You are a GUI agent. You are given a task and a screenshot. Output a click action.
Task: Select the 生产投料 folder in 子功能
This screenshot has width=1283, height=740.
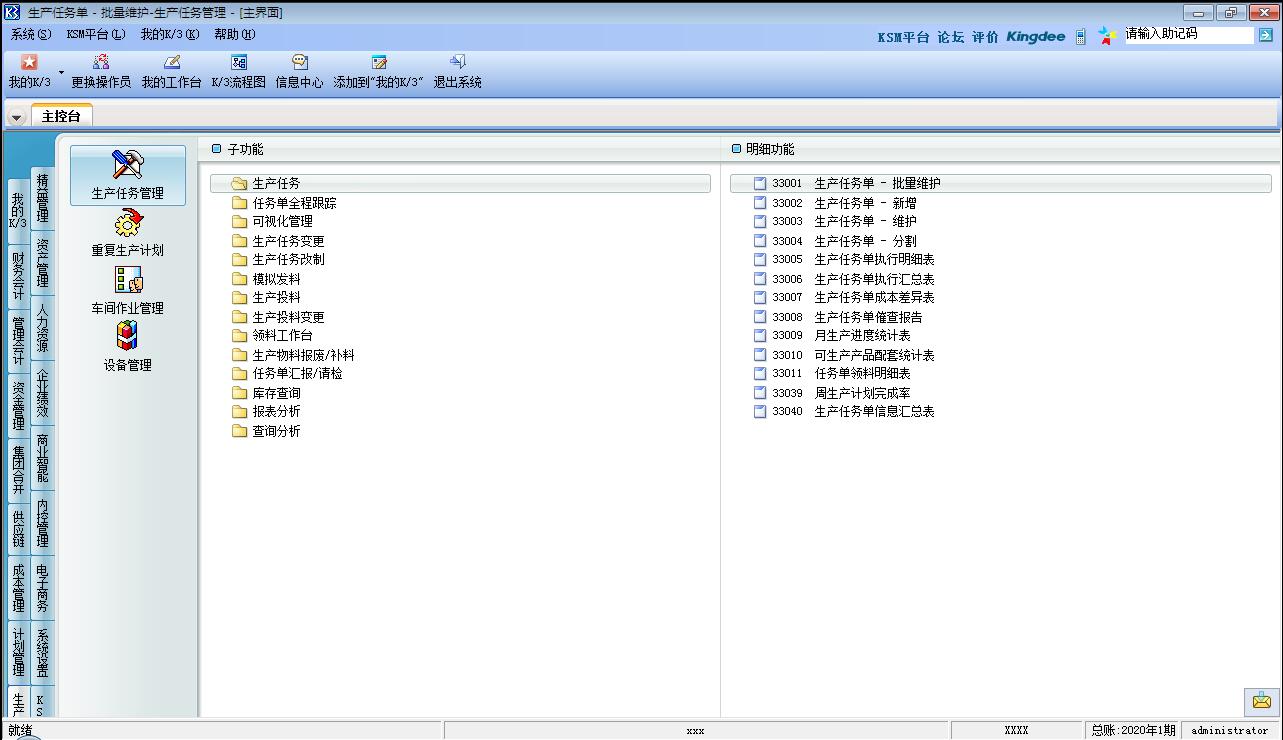(275, 298)
